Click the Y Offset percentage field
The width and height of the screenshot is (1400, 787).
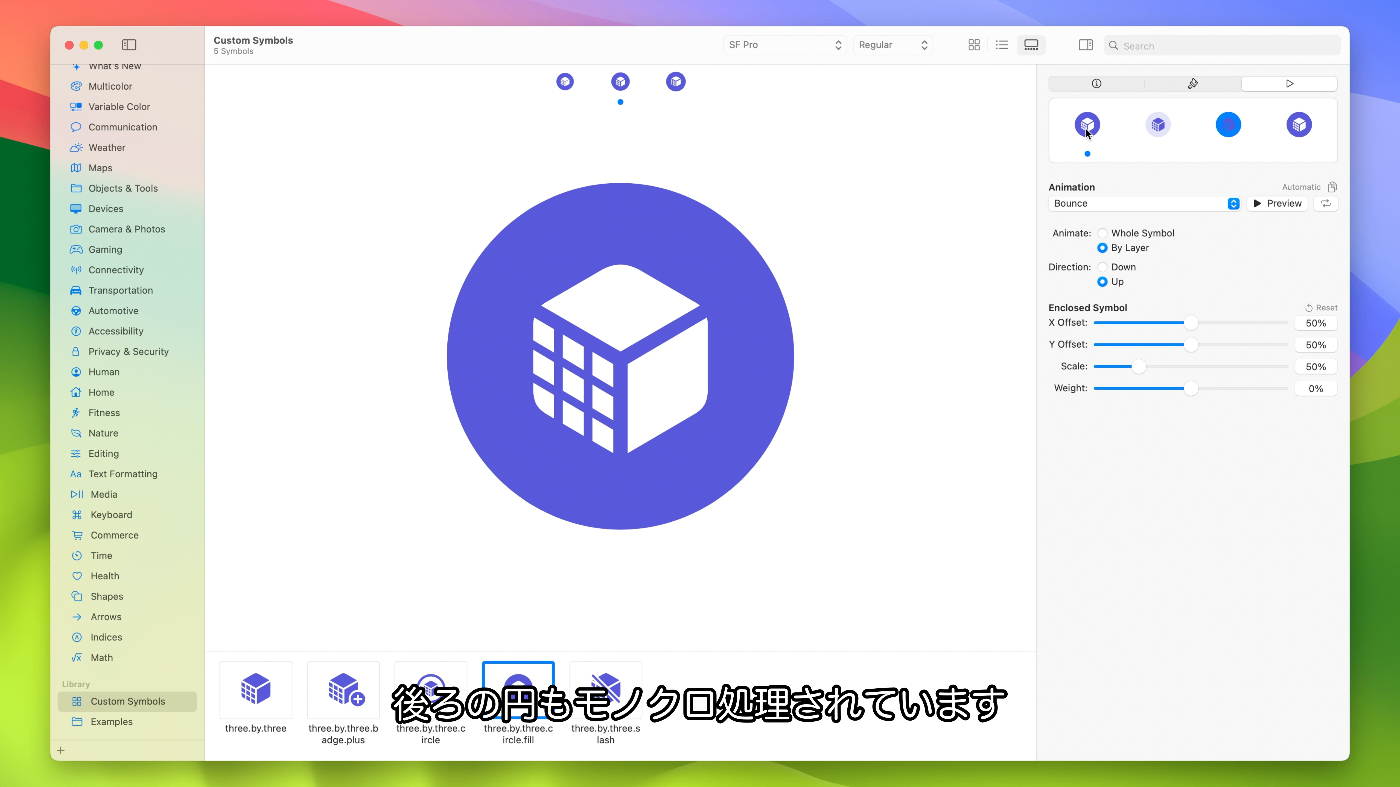pos(1316,345)
